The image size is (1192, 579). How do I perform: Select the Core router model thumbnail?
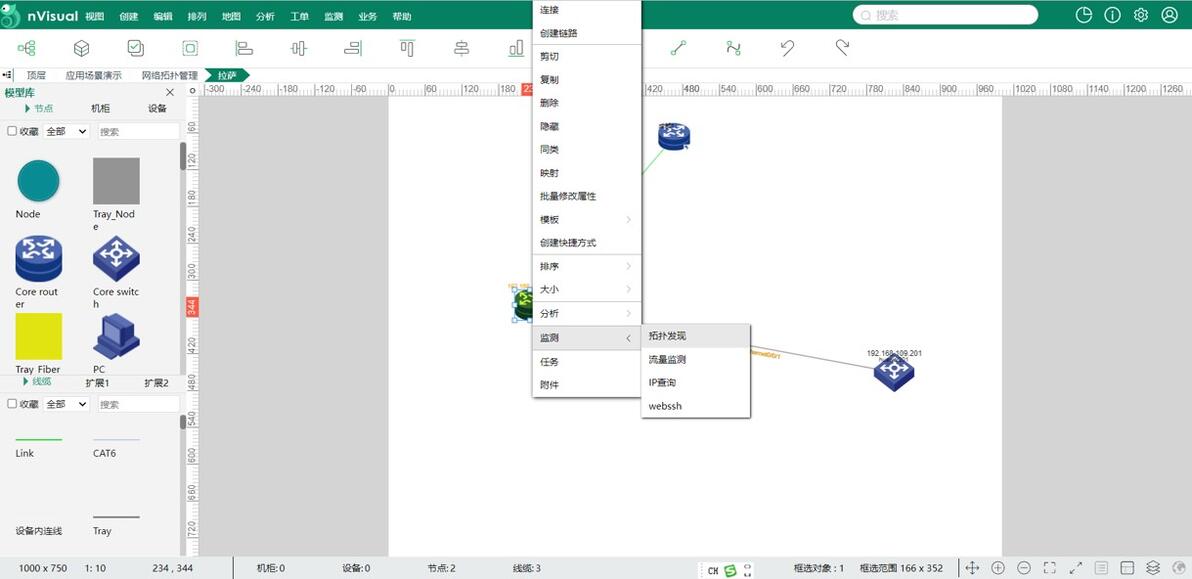click(38, 256)
